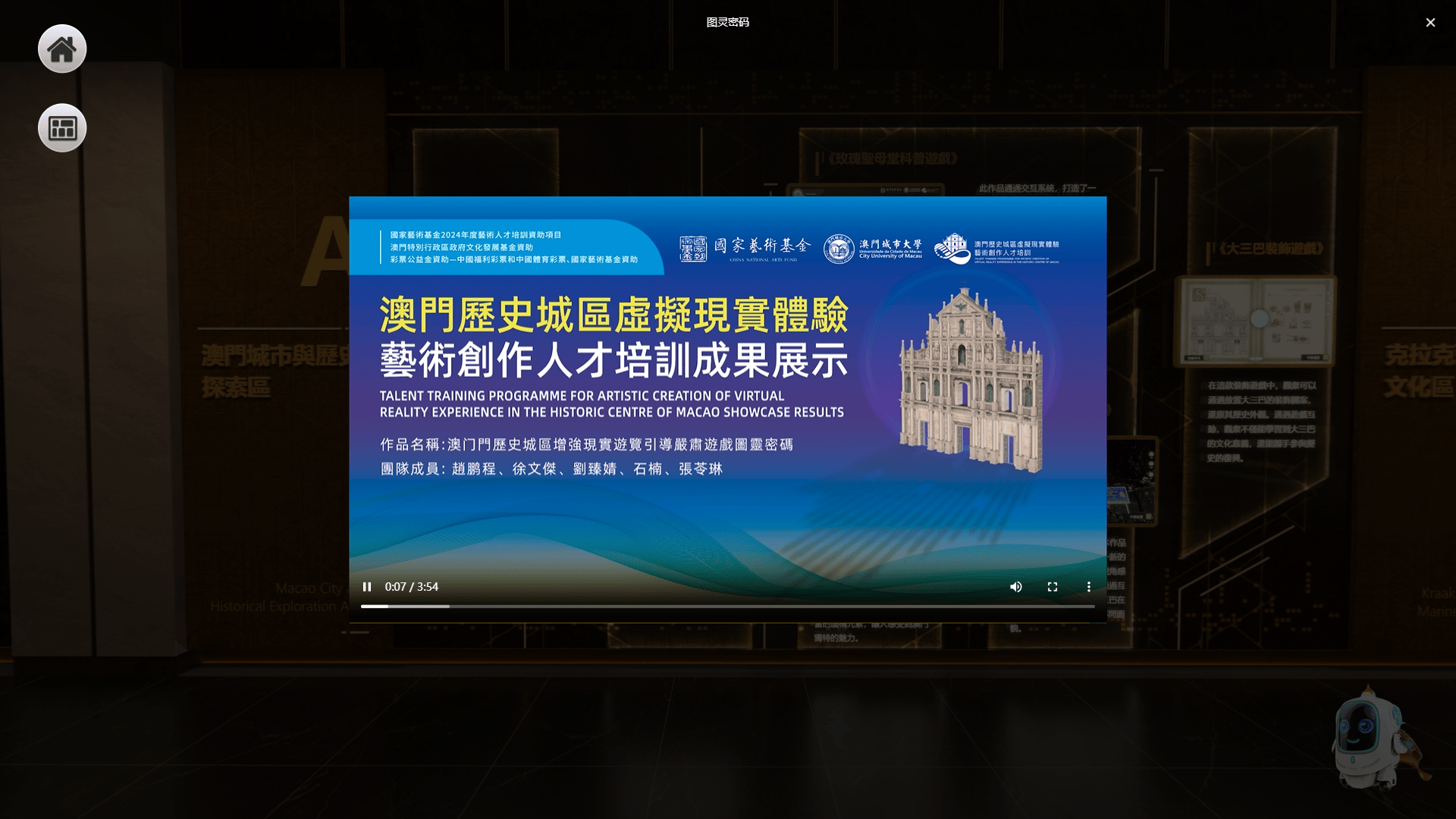This screenshot has width=1456, height=819.
Task: Pause the playing video
Action: point(367,587)
